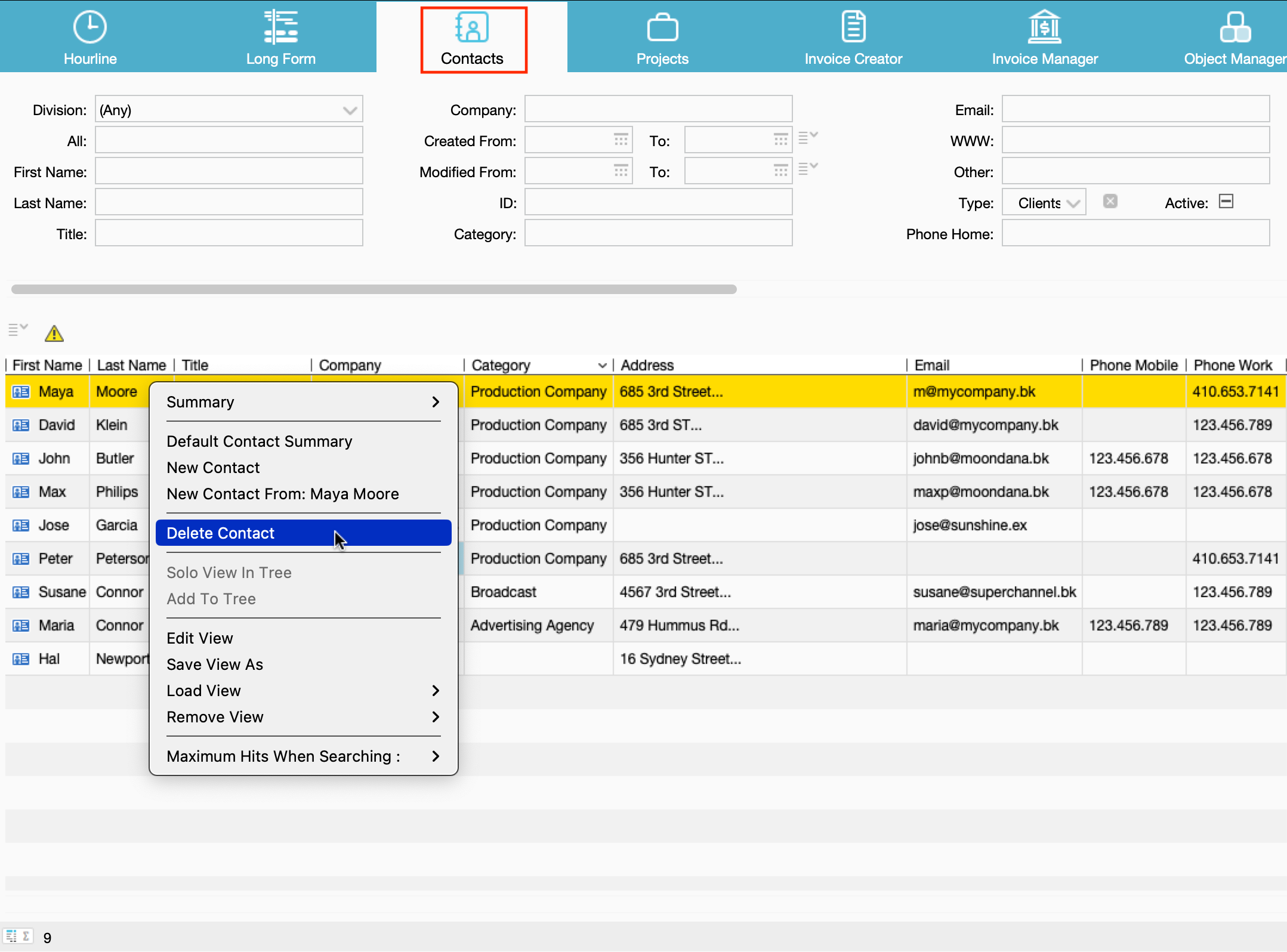Open the Projects briefcase icon
Screen dimensions: 1287x952
point(662,28)
